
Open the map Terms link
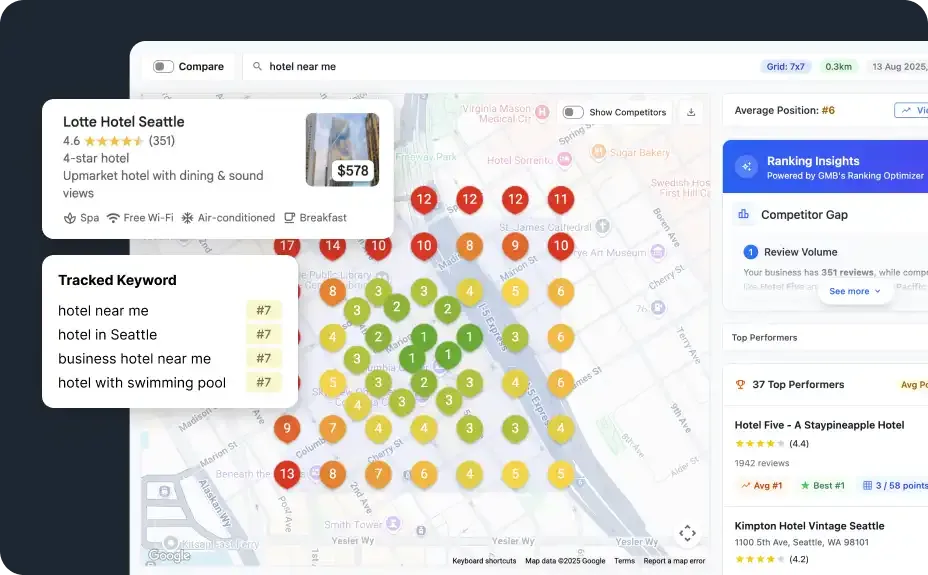pyautogui.click(x=624, y=561)
